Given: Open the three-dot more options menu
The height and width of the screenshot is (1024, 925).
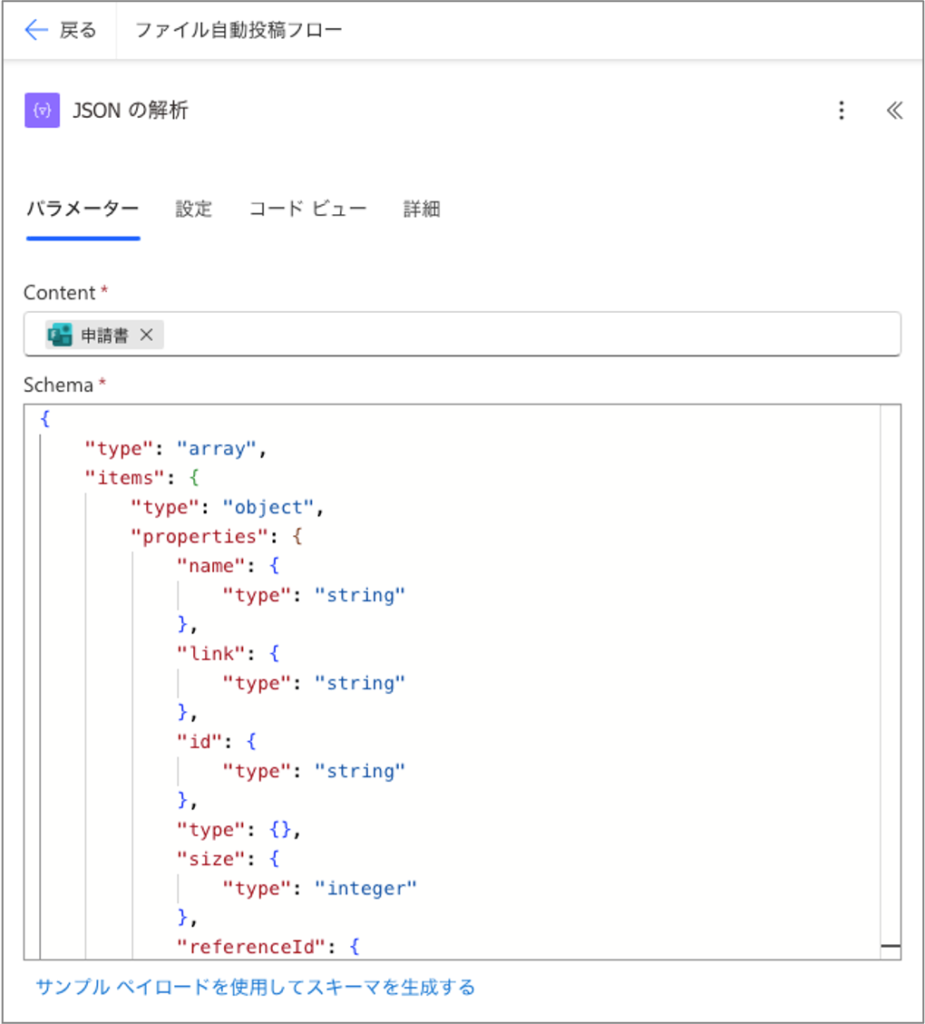Looking at the screenshot, I should click(842, 111).
